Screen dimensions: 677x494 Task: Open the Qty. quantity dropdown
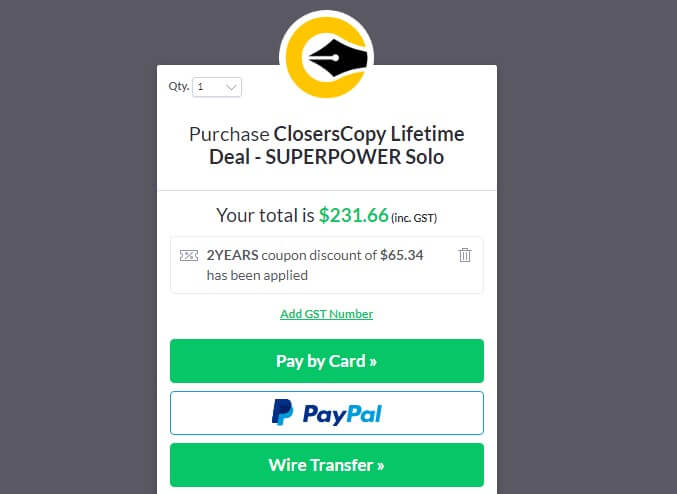pyautogui.click(x=217, y=87)
